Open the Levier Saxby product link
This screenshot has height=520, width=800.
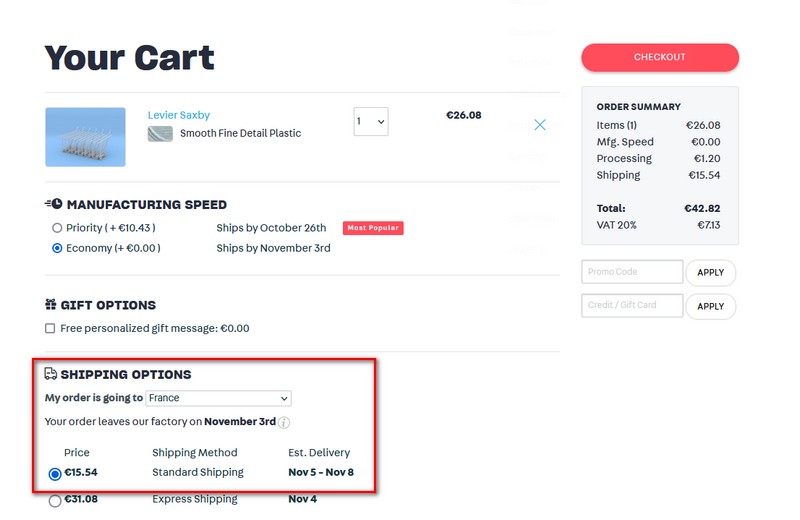(179, 115)
